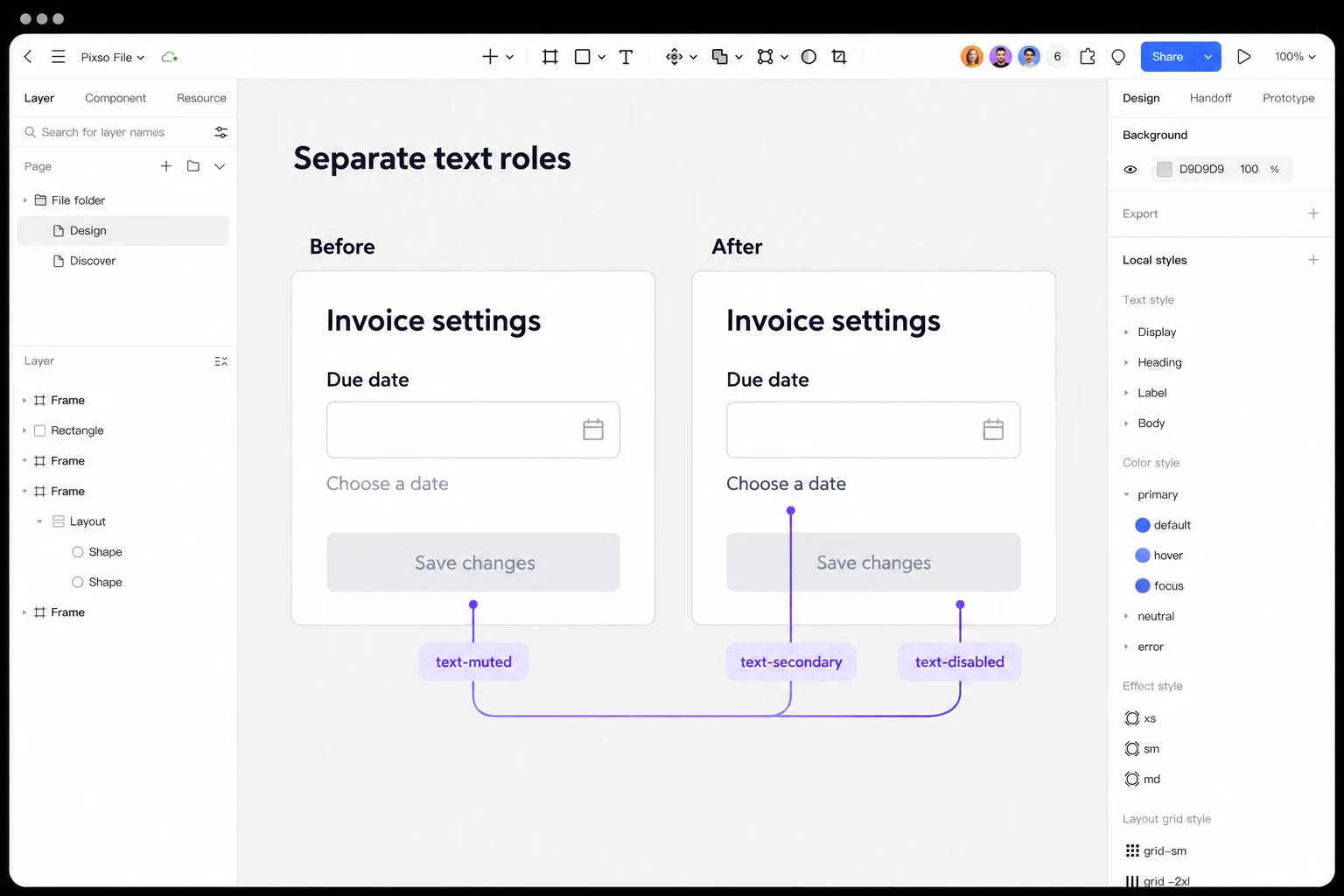Viewport: 1344px width, 896px height.
Task: Switch to the Resource tab
Action: [201, 98]
